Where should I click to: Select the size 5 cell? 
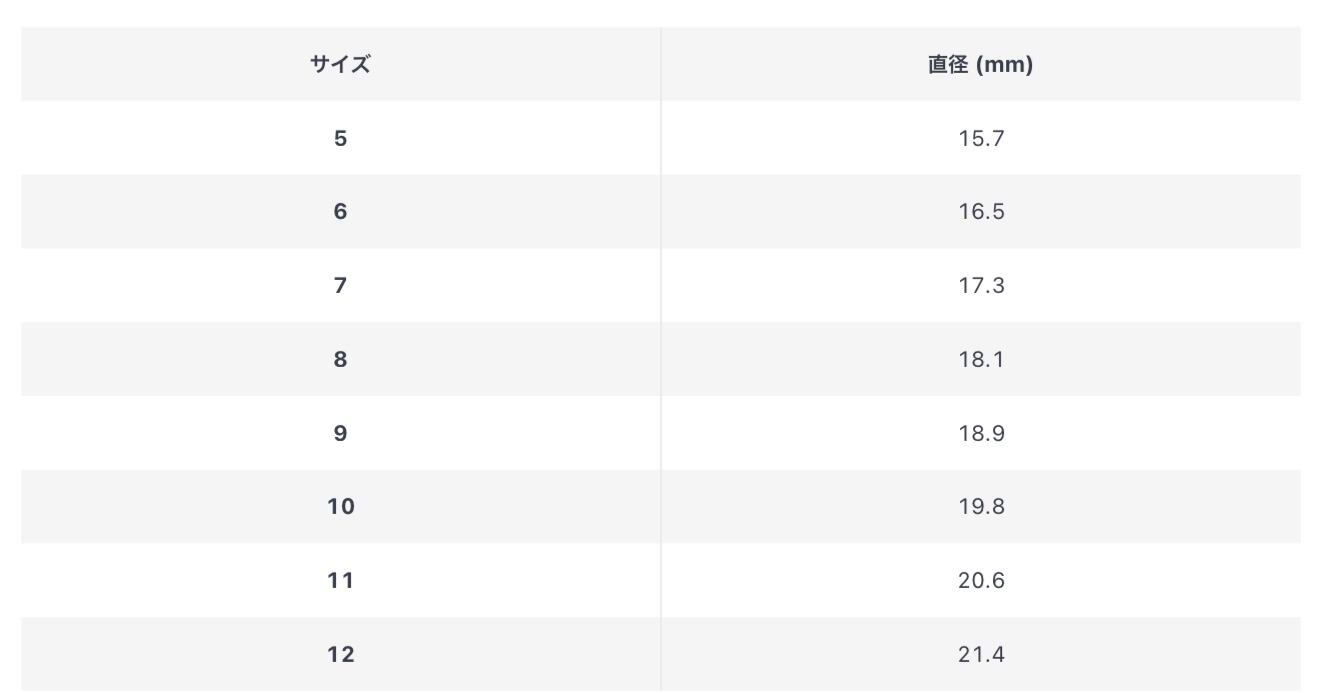tap(340, 138)
